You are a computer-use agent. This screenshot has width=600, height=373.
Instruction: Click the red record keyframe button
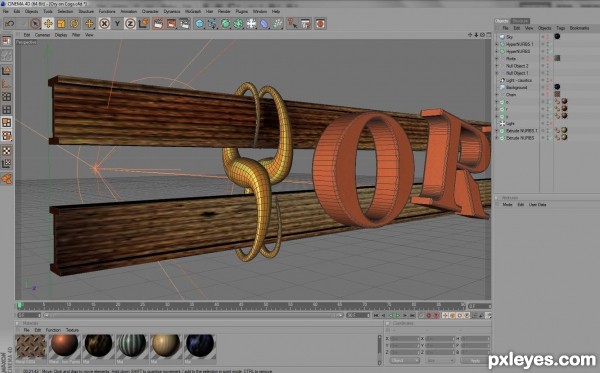point(429,316)
